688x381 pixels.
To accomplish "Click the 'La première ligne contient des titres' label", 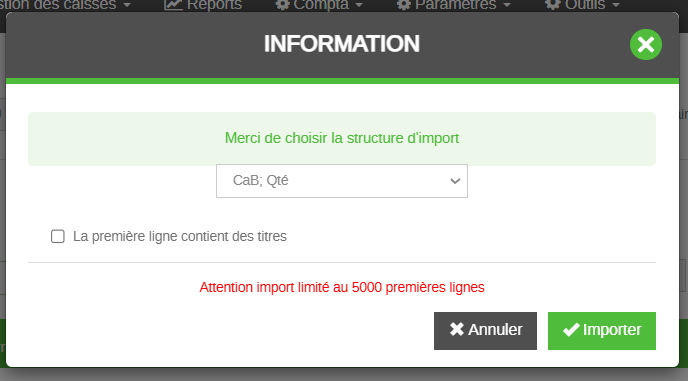I will 179,236.
